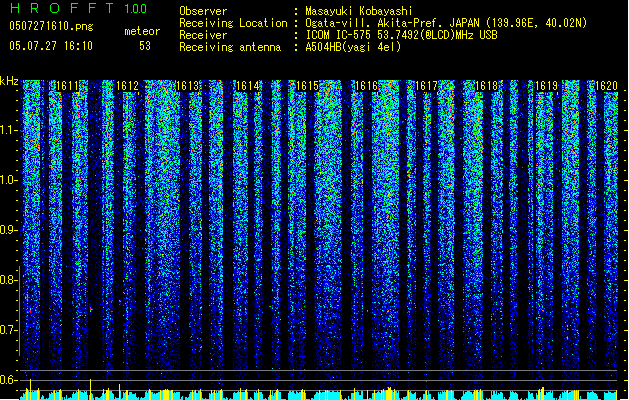Click the 1618 time marker
This screenshot has height=400, width=629.
tap(487, 86)
